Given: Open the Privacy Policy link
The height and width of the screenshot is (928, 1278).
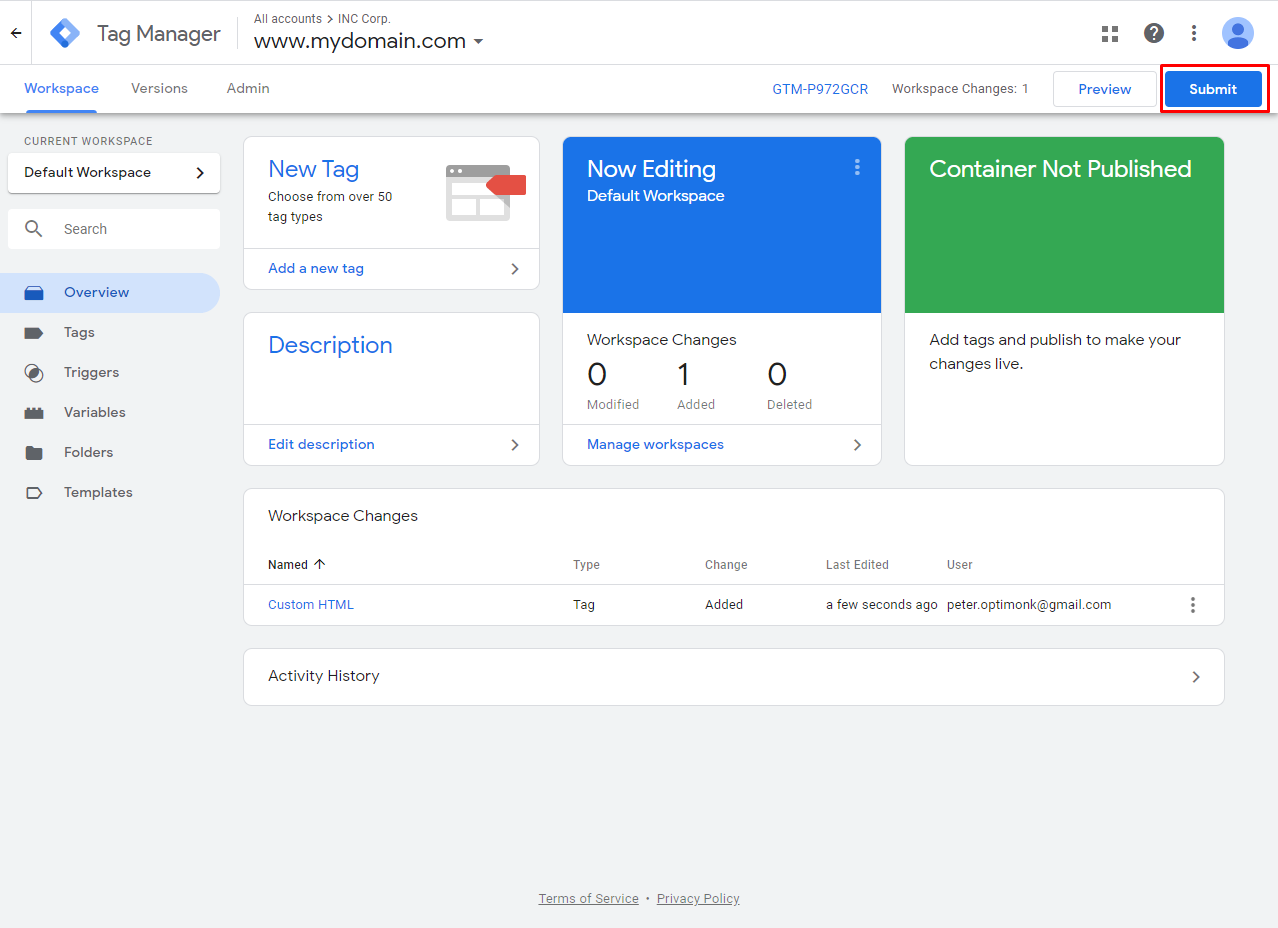Looking at the screenshot, I should coord(698,899).
